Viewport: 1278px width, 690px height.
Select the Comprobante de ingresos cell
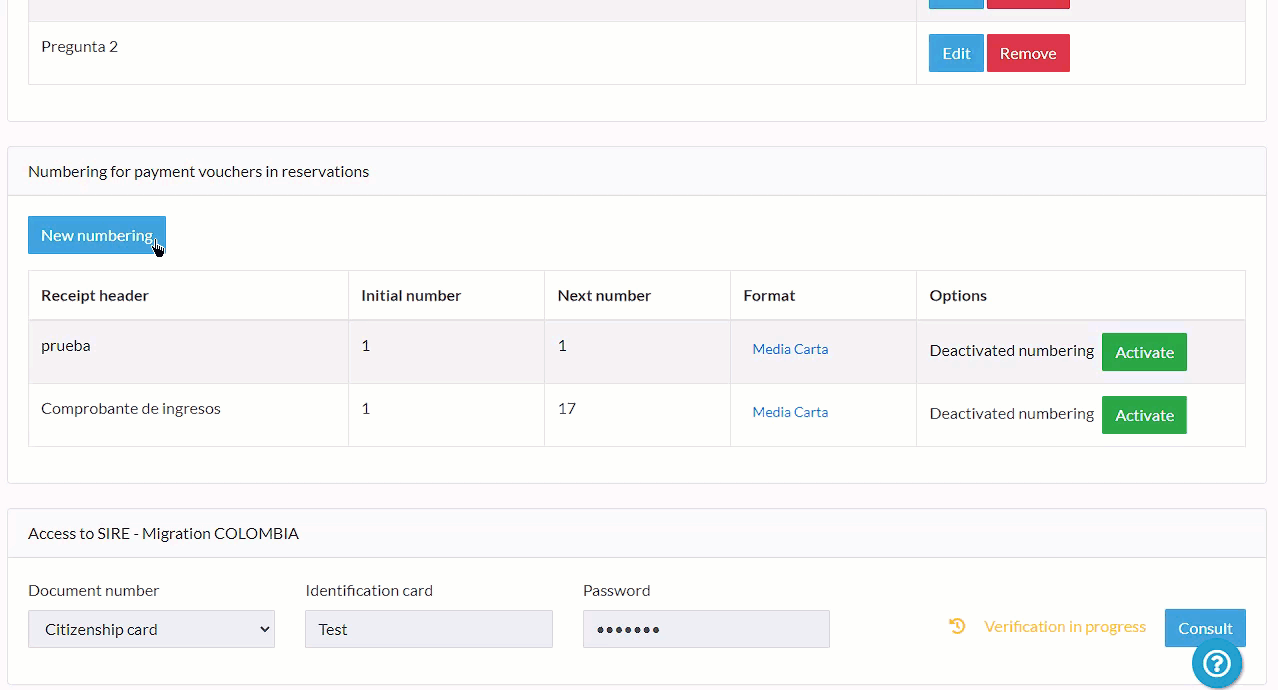point(130,409)
